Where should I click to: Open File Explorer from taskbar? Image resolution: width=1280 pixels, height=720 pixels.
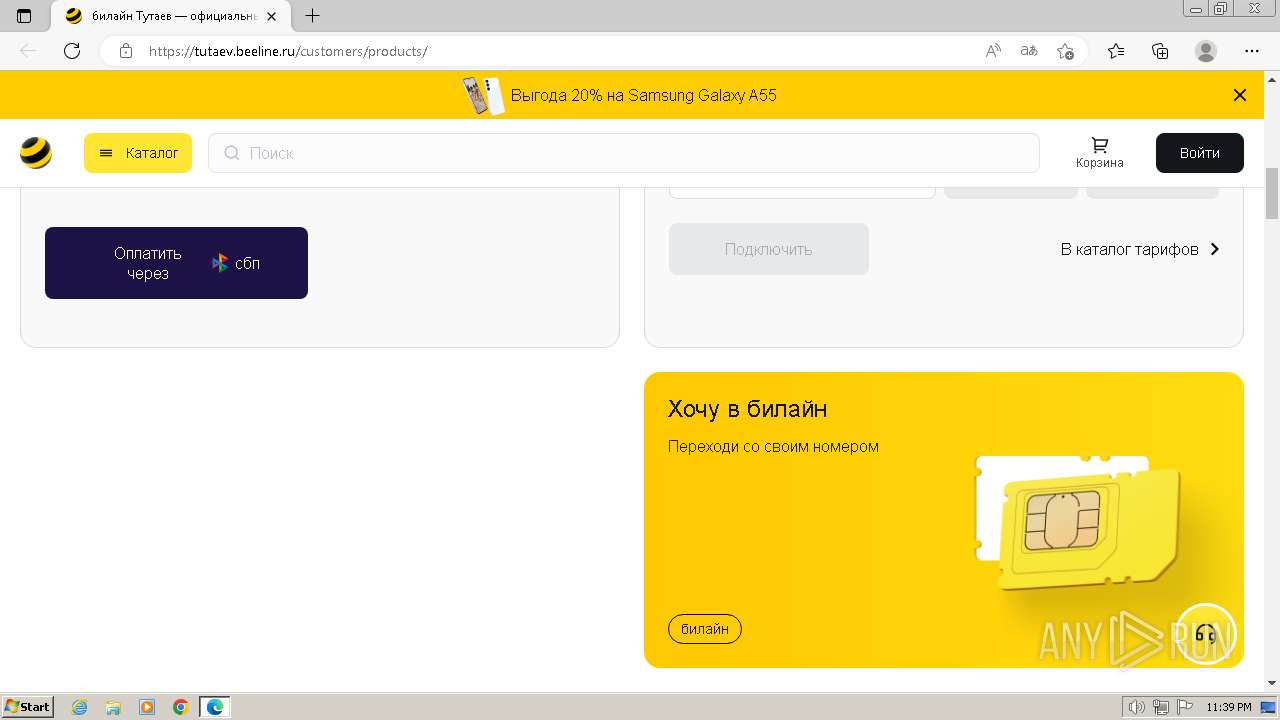[x=113, y=707]
